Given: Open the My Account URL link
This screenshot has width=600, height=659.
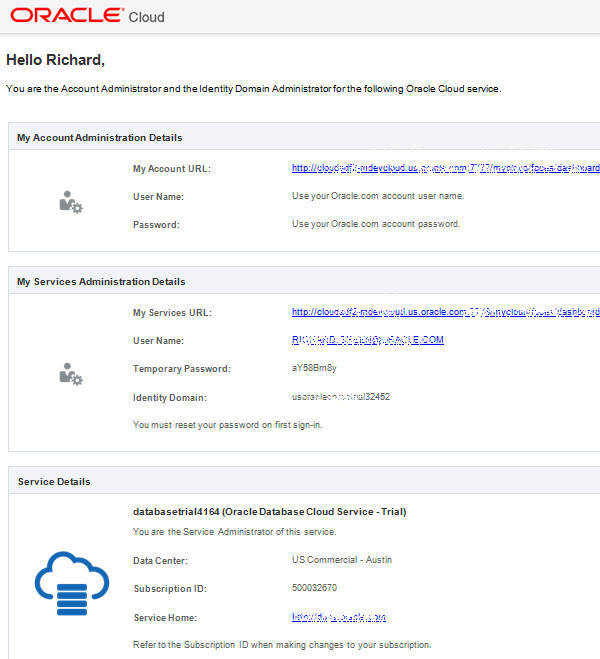Looking at the screenshot, I should click(446, 168).
